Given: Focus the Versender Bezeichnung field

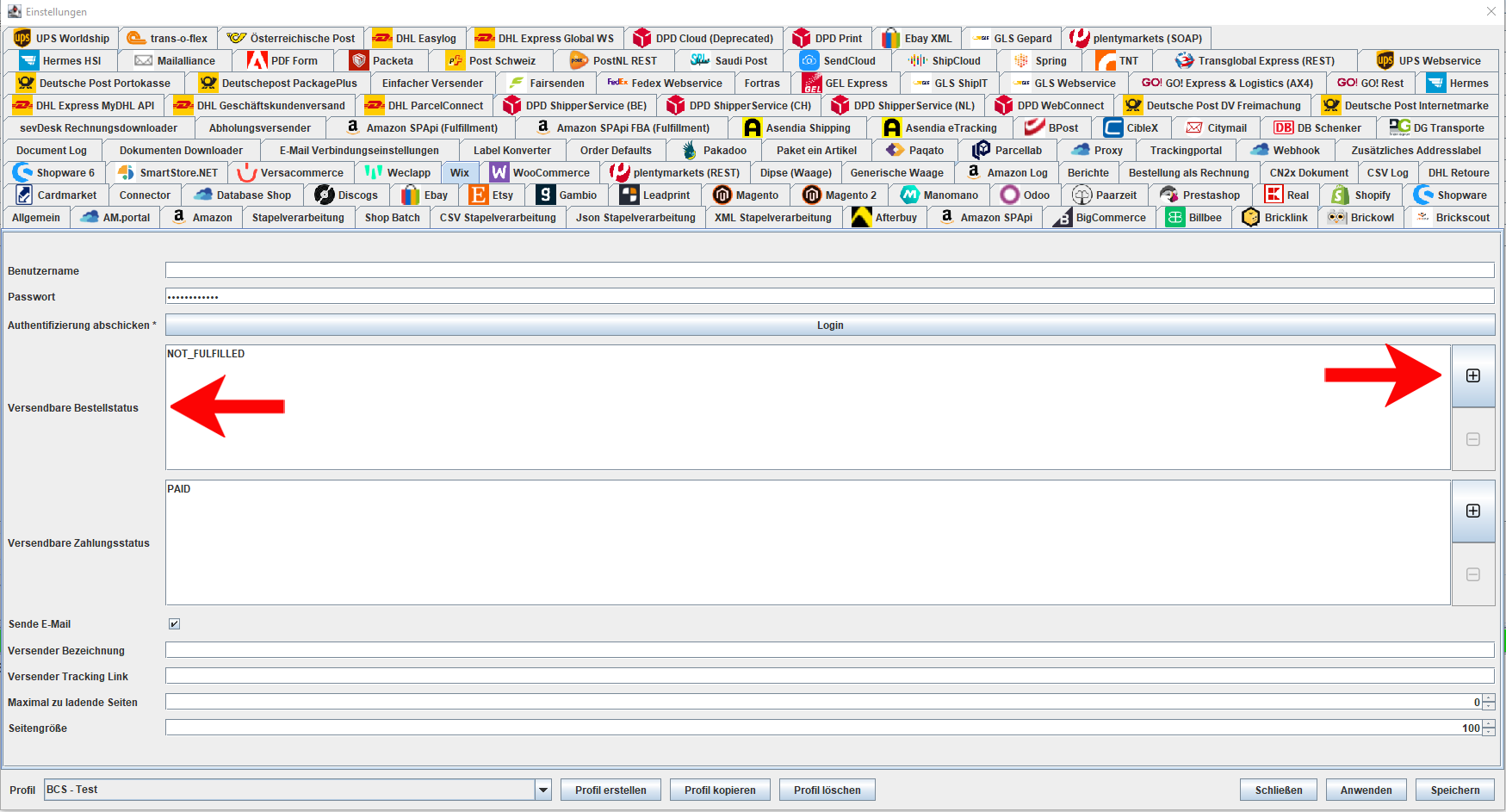Looking at the screenshot, I should 830,650.
